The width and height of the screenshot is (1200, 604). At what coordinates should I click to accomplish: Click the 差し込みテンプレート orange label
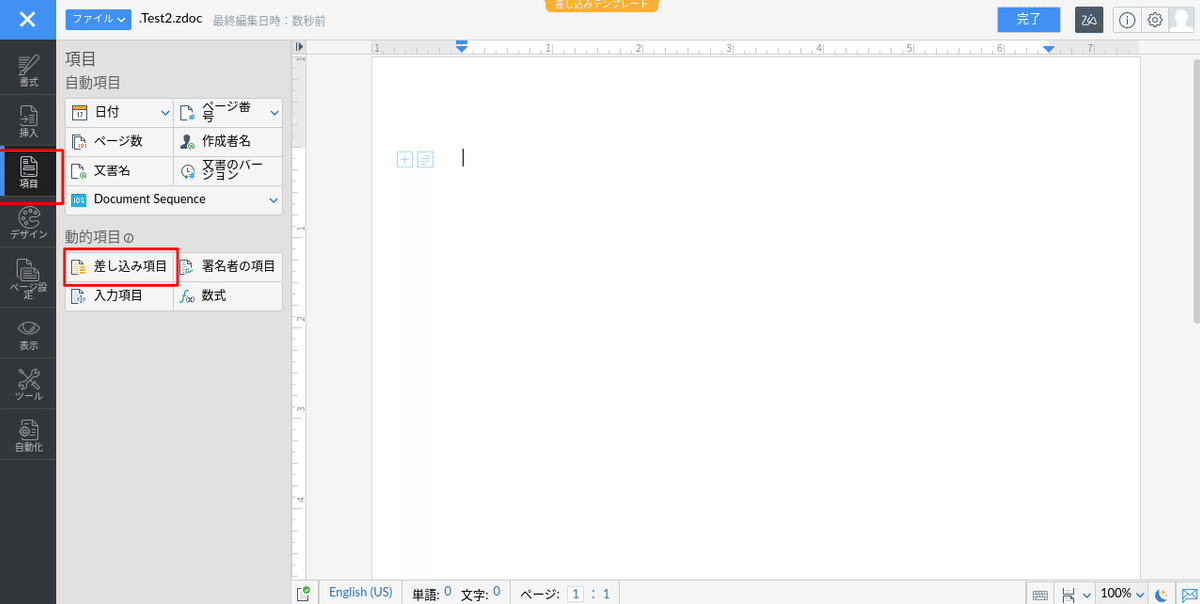click(602, 5)
